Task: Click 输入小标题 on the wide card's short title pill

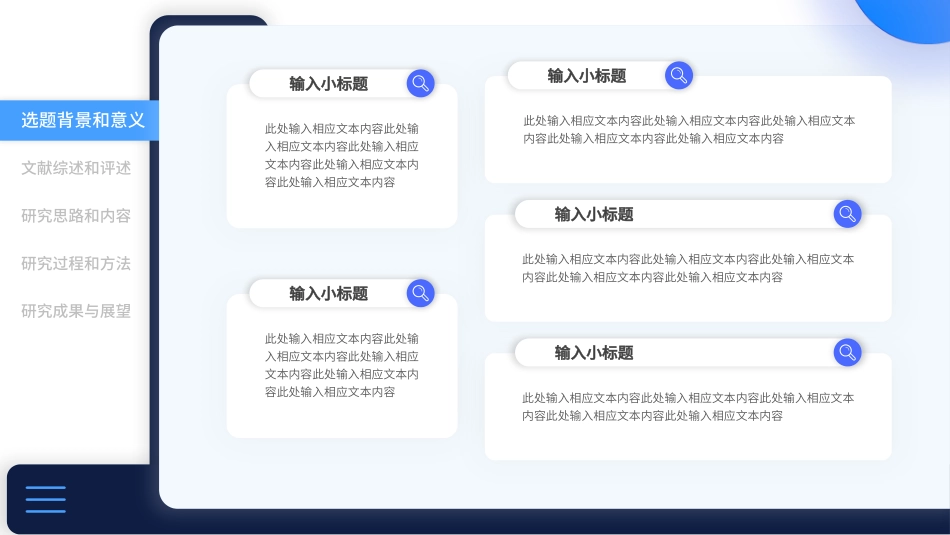Action: click(x=586, y=76)
